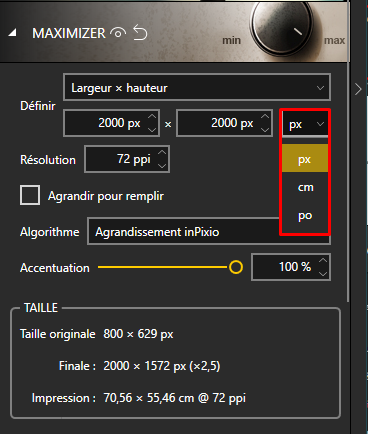Image resolution: width=368 pixels, height=434 pixels.
Task: Decrease Accentuation with the down arrow
Action: 323,273
